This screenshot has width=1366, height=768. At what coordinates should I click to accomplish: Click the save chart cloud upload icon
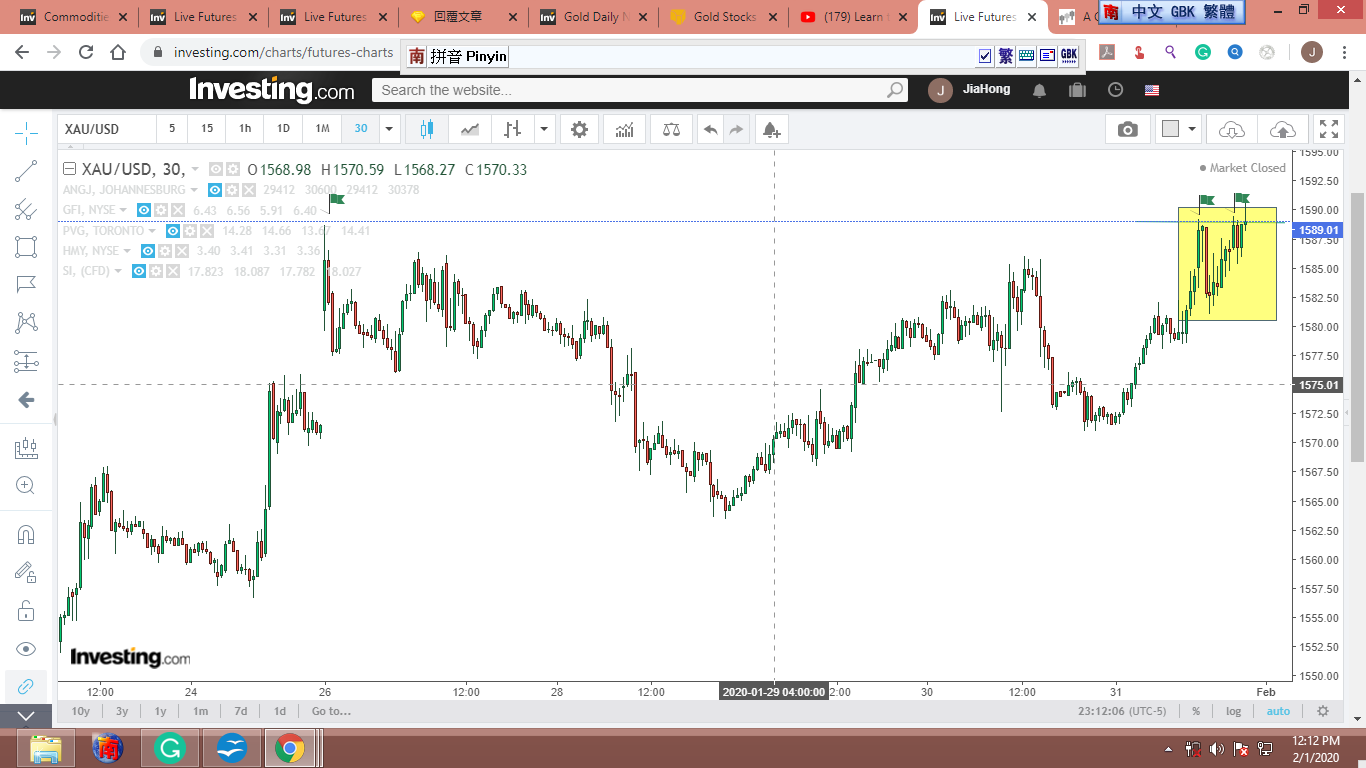(1282, 129)
